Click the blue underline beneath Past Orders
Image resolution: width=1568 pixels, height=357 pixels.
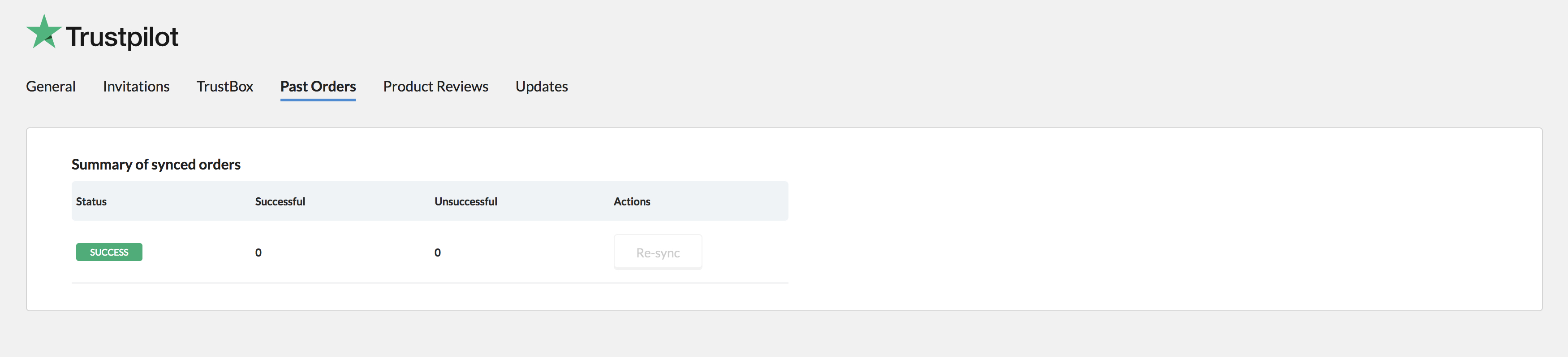[x=318, y=99]
